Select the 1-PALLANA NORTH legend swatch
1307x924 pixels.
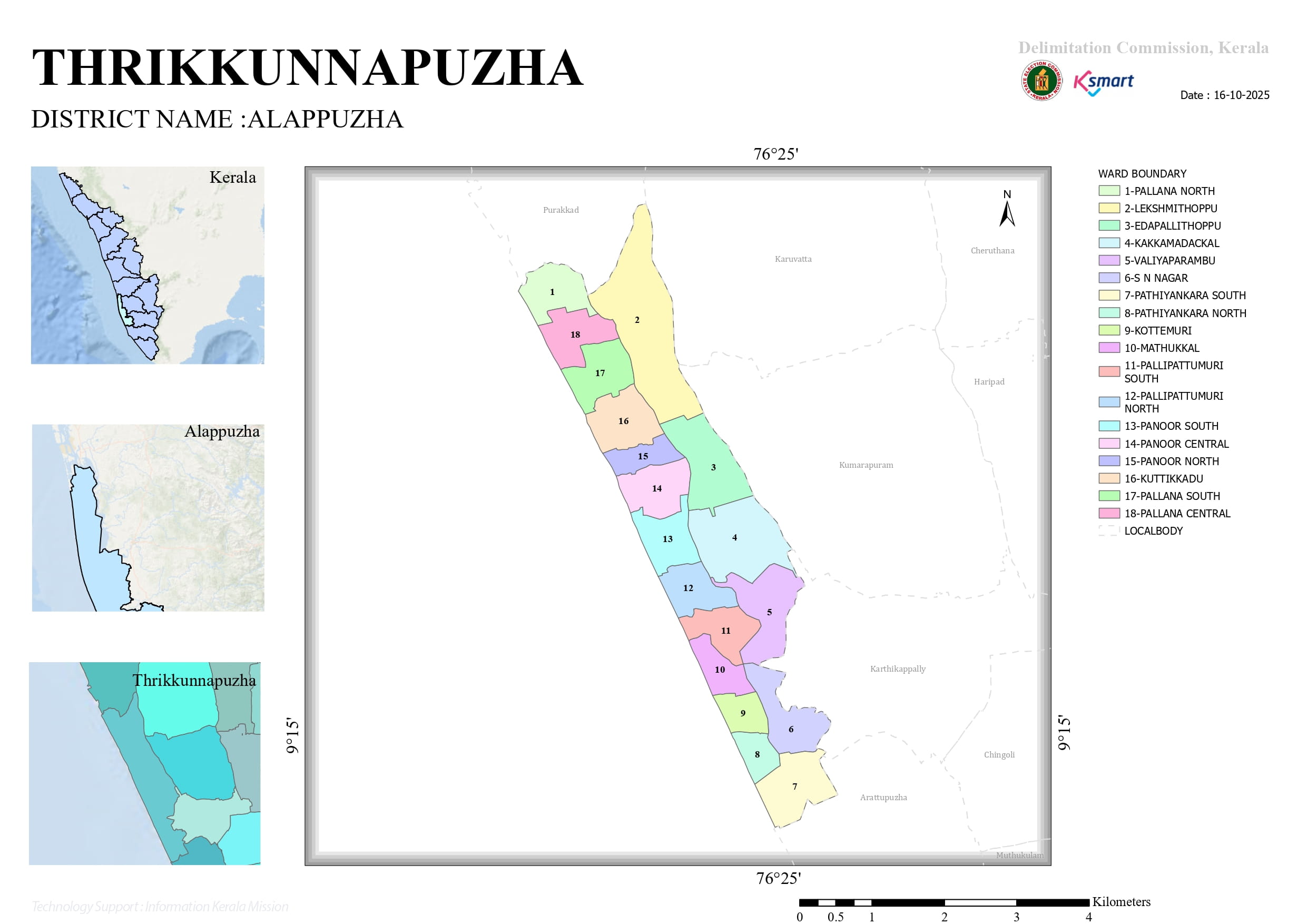click(x=1109, y=191)
